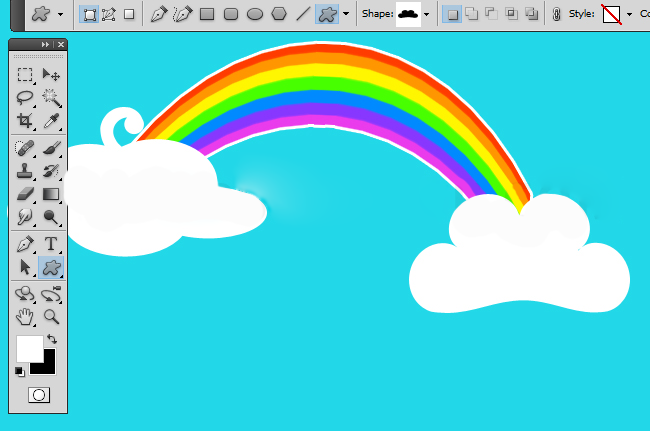Open the Shape picker dropdown arrow
The height and width of the screenshot is (431, 650).
[427, 15]
